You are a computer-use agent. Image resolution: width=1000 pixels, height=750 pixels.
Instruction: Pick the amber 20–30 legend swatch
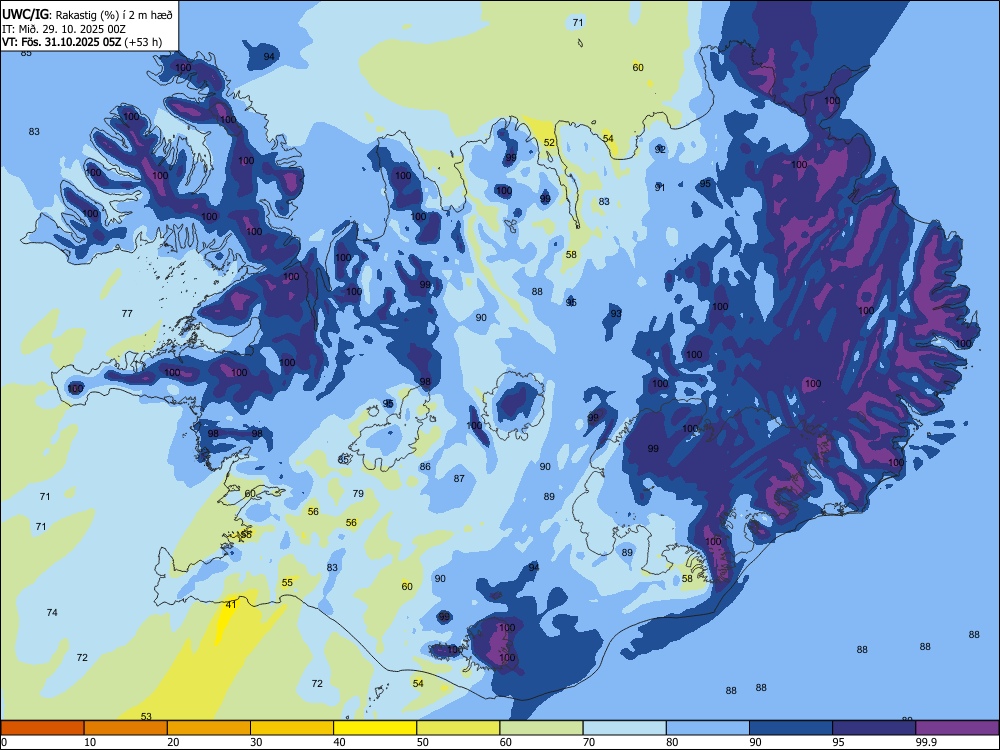[x=209, y=728]
